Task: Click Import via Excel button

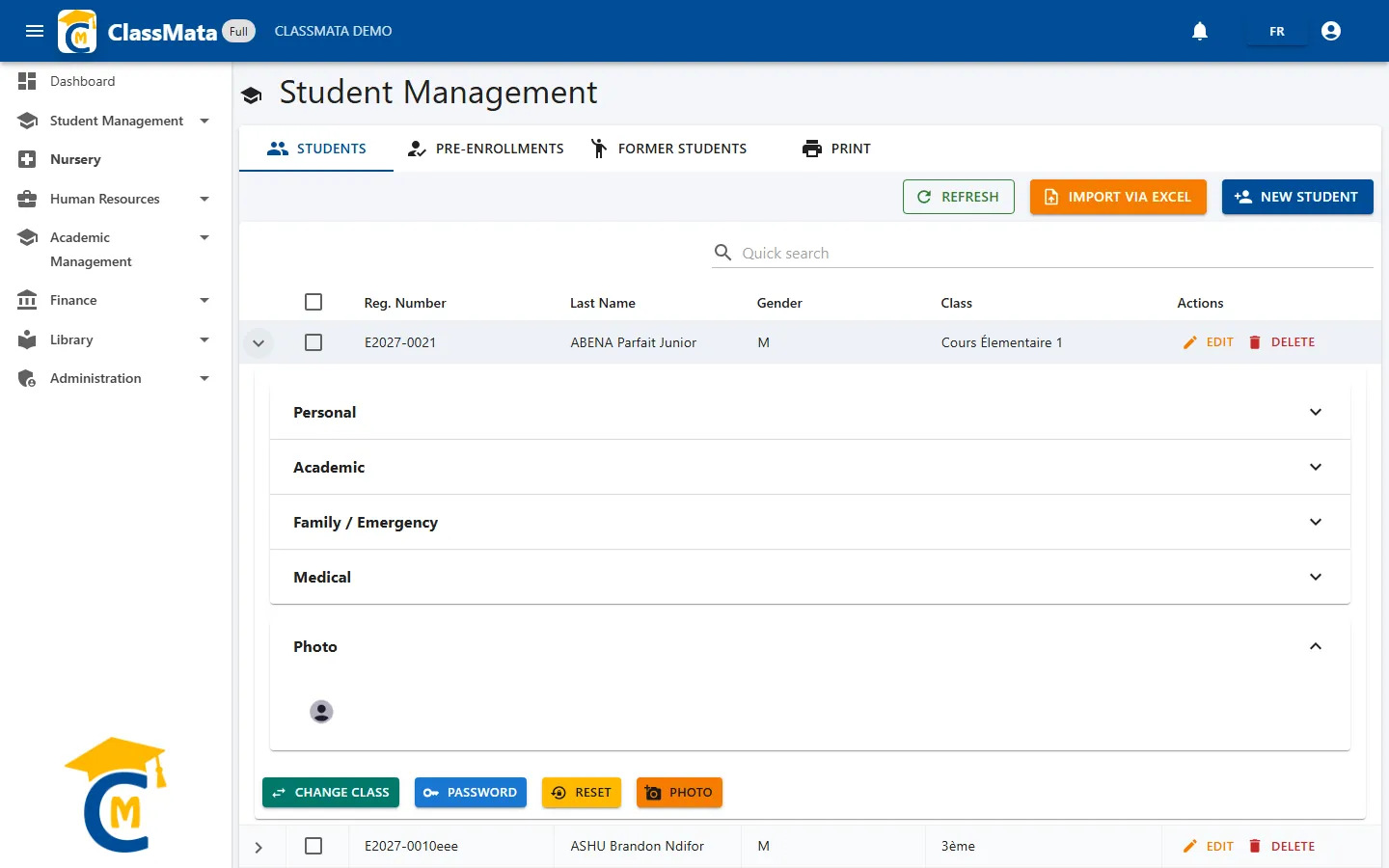Action: 1118,197
